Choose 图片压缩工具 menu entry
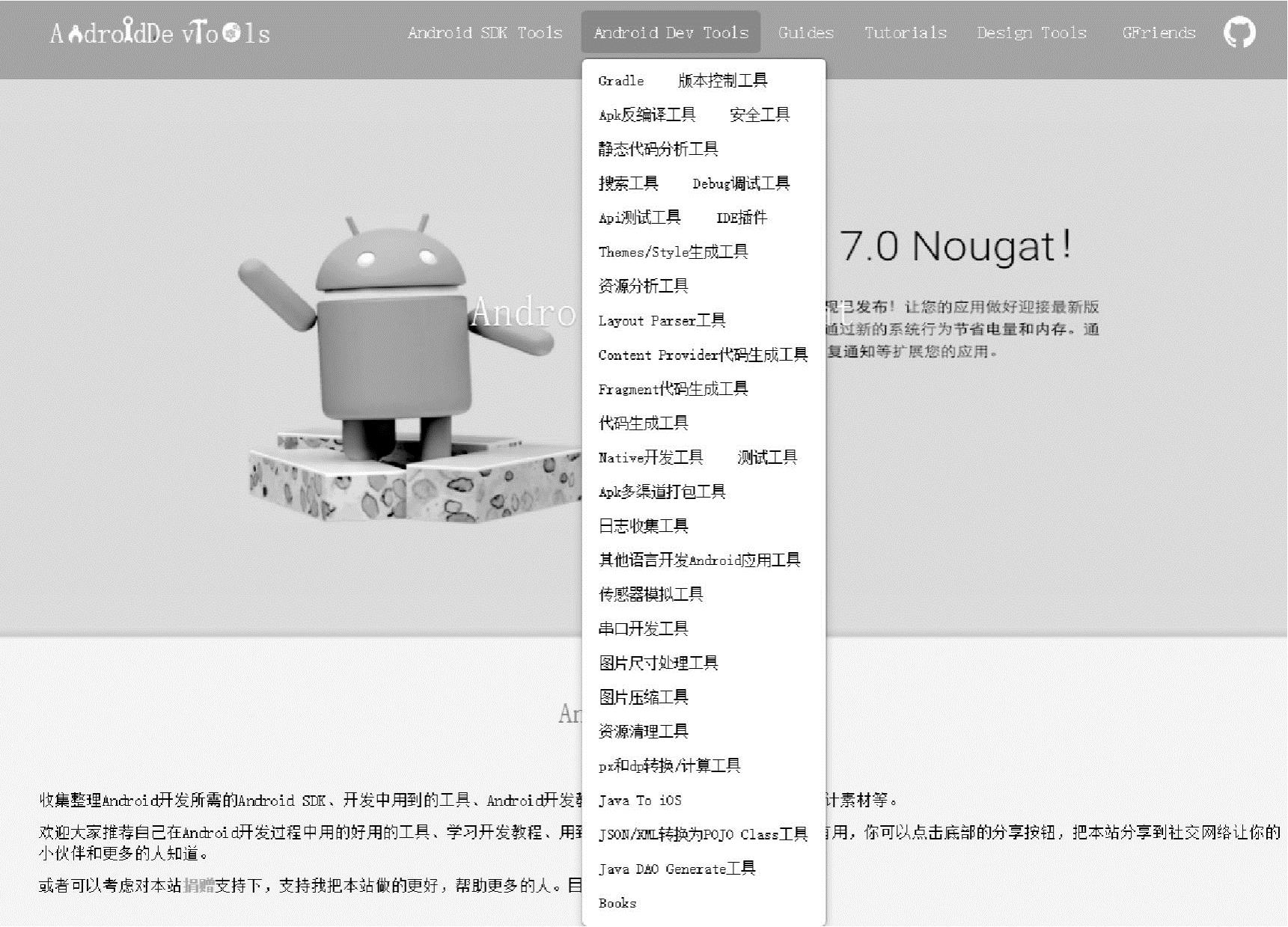Screen dimensions: 1288x927 (644, 698)
